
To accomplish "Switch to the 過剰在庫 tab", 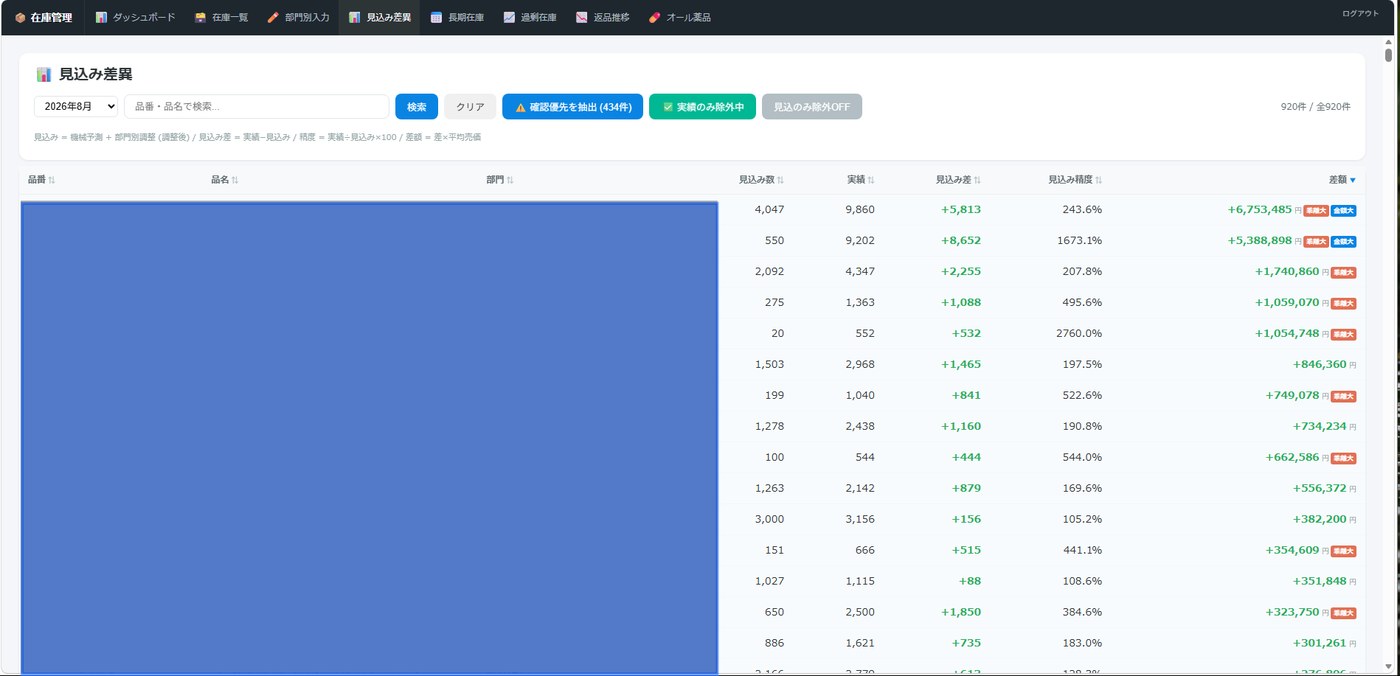I will [x=530, y=18].
